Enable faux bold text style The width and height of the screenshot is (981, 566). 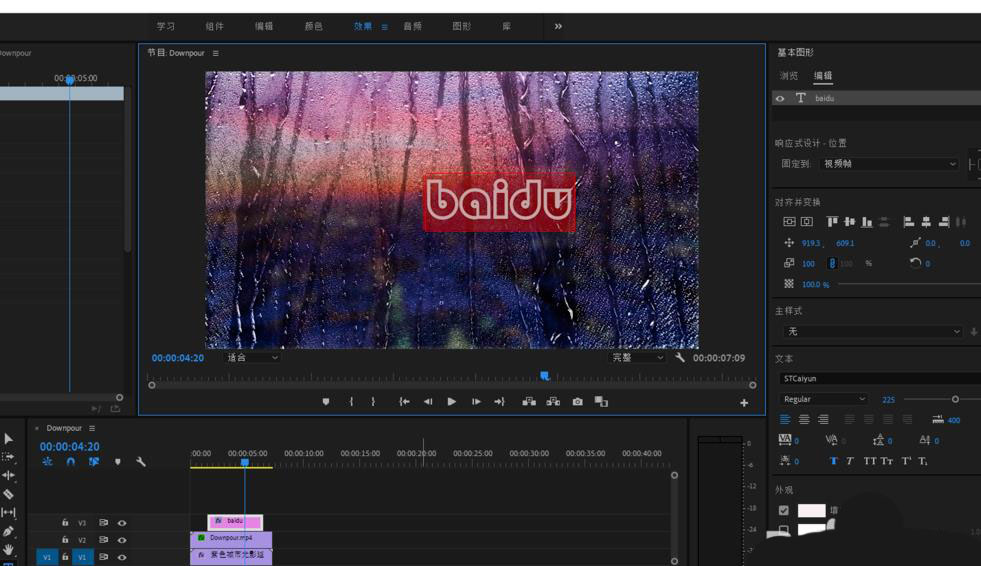click(x=833, y=461)
